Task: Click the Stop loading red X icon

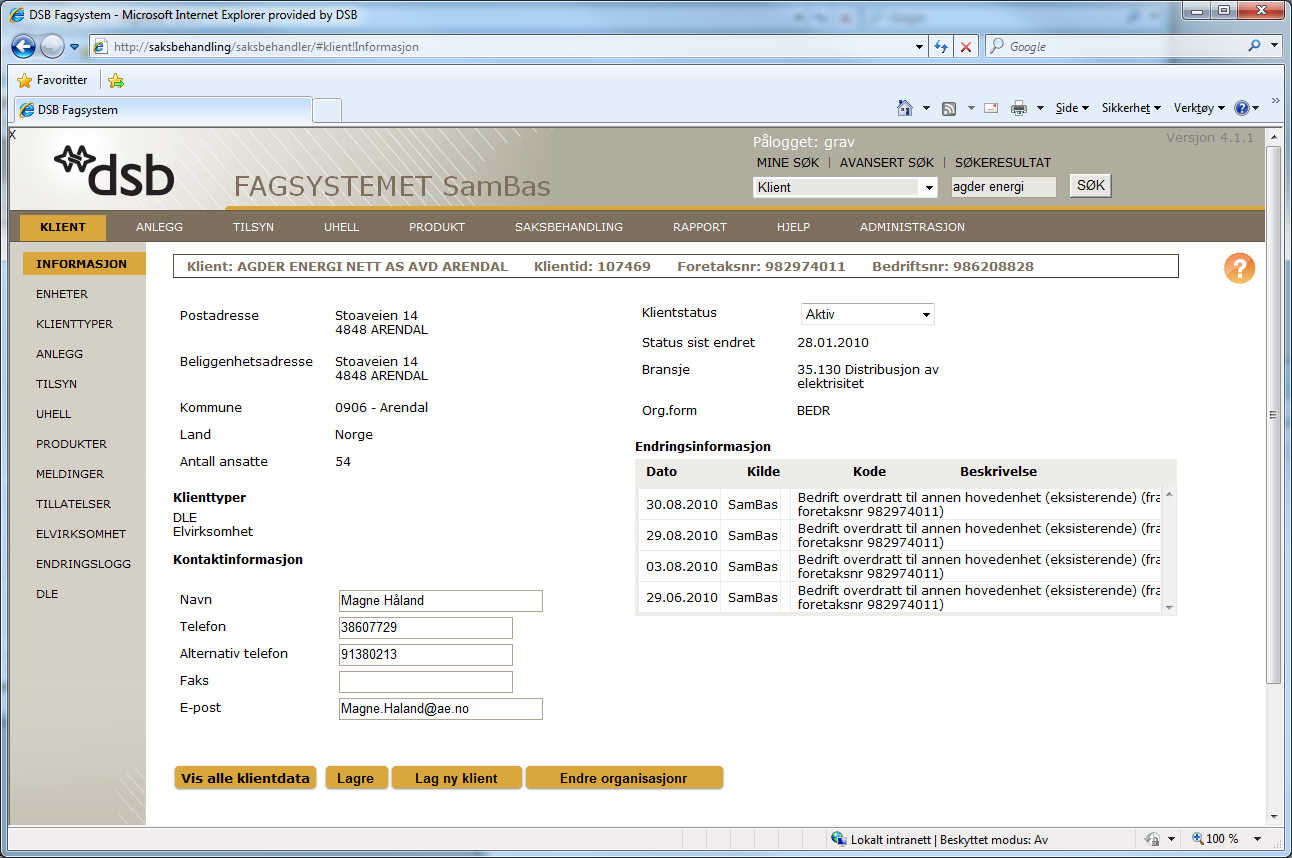Action: [966, 47]
